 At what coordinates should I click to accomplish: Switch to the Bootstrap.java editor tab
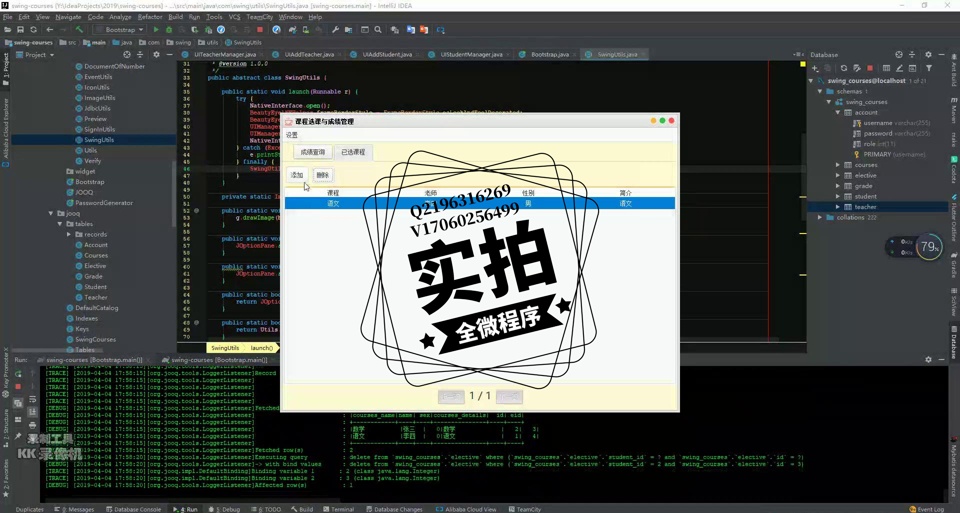(x=549, y=54)
